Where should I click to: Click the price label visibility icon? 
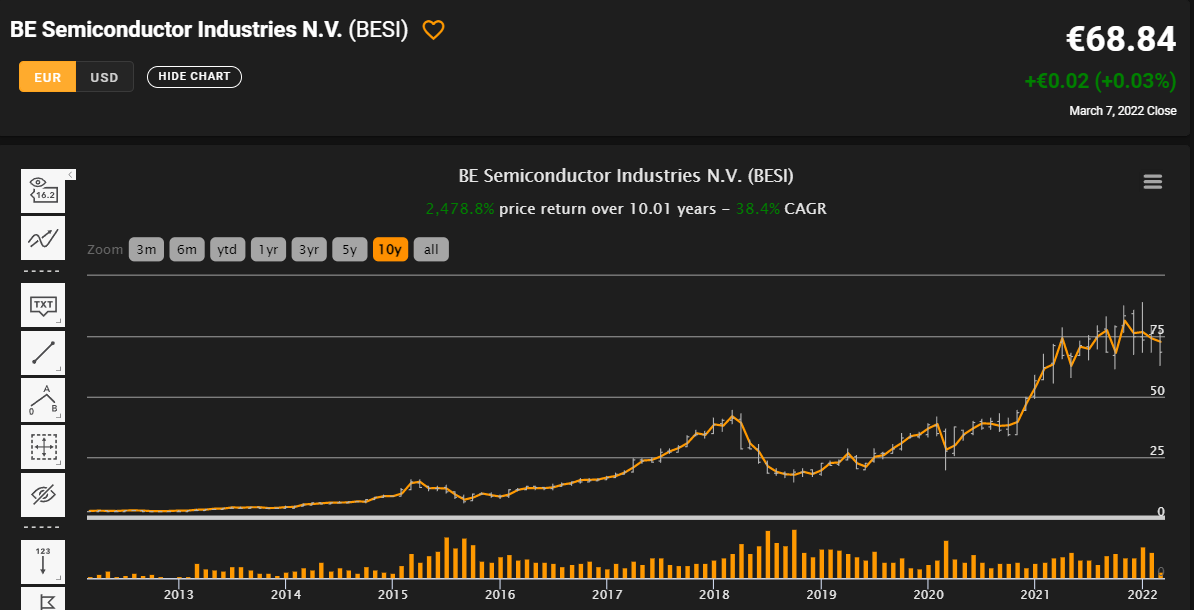(43, 192)
